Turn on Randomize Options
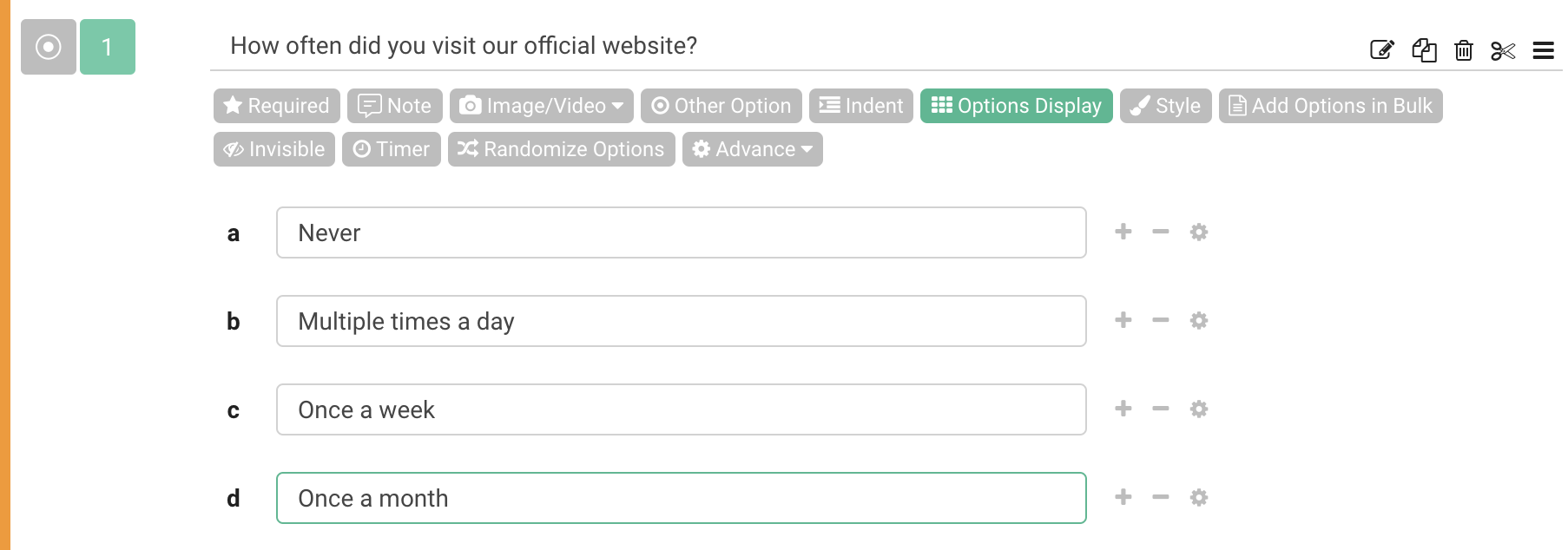The height and width of the screenshot is (550, 1568). pos(561,148)
